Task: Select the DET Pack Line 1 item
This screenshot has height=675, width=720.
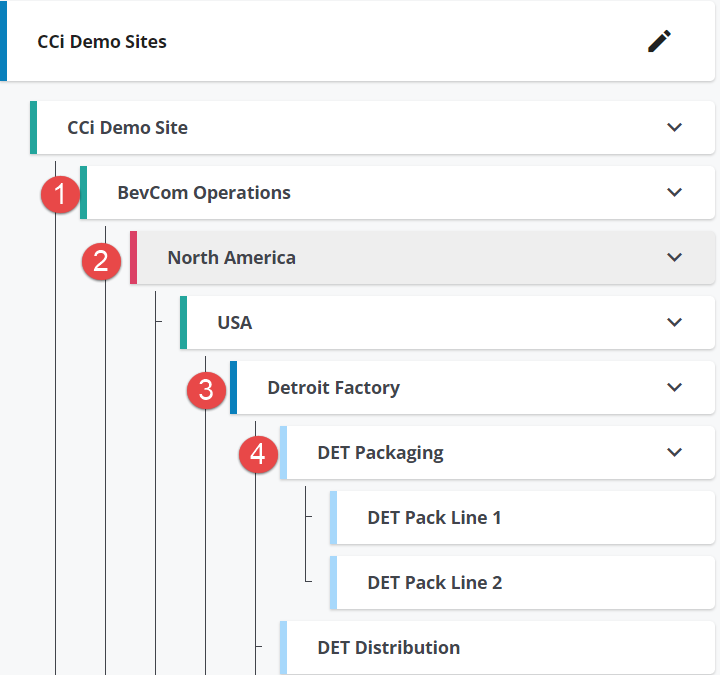Action: 434,518
